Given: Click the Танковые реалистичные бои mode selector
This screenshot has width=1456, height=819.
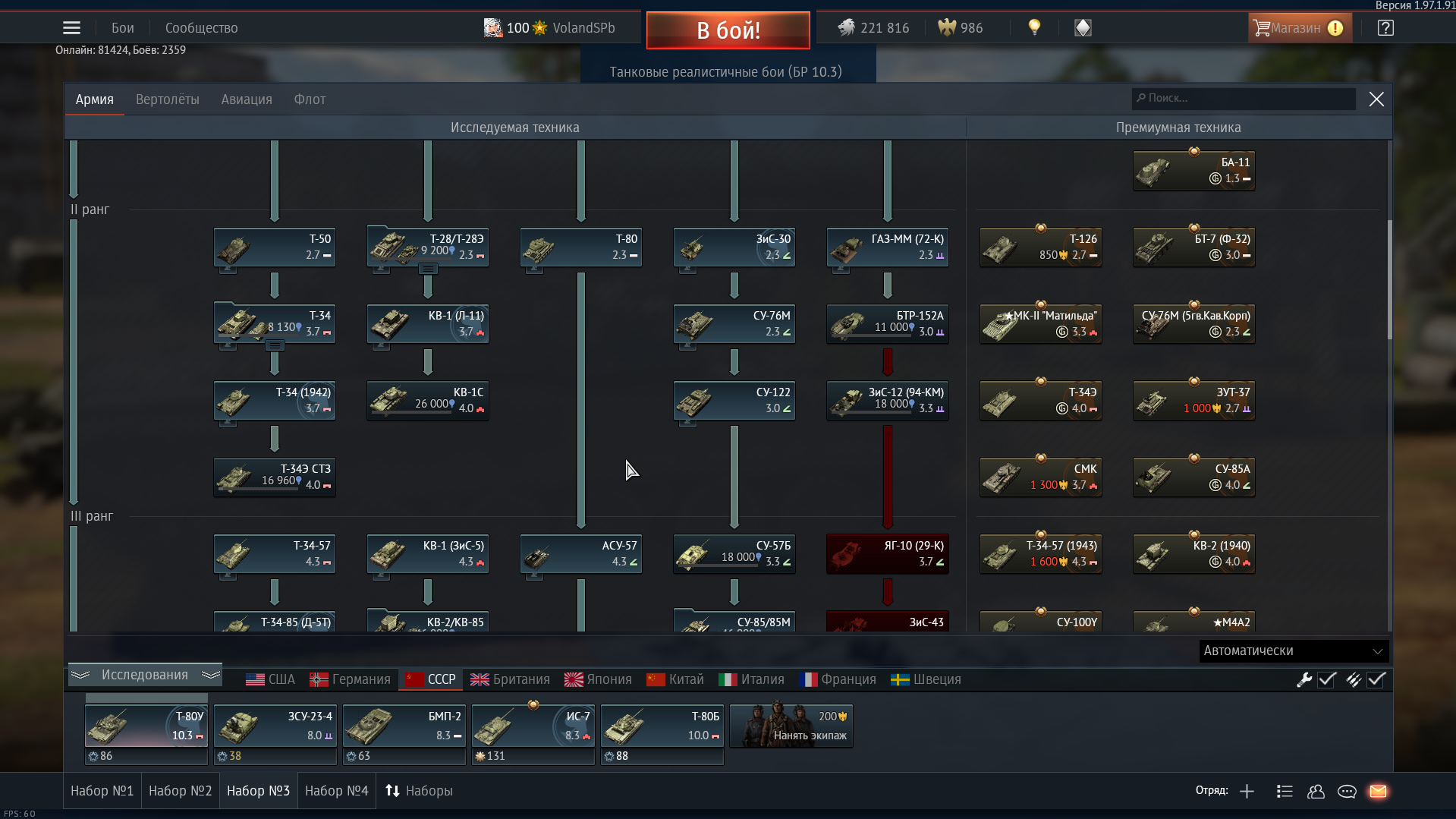Looking at the screenshot, I should tap(726, 72).
